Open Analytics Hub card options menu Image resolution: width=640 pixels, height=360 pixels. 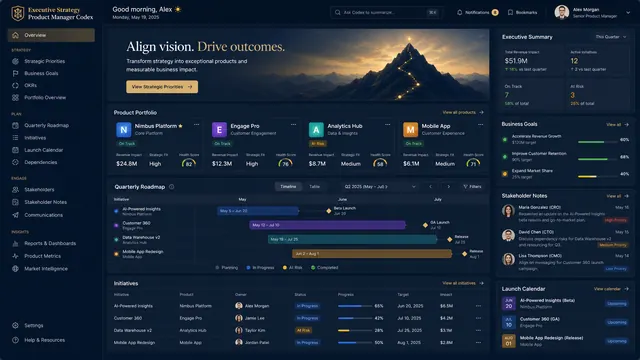(387, 124)
